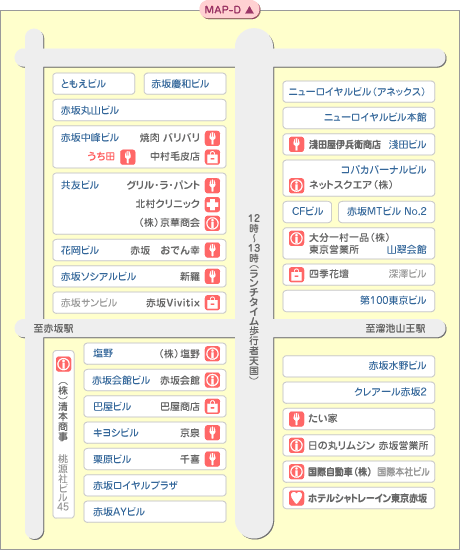This screenshot has width=460, height=558.
Task: Click the 赤坂ソシアルビル label
Action: [x=98, y=277]
